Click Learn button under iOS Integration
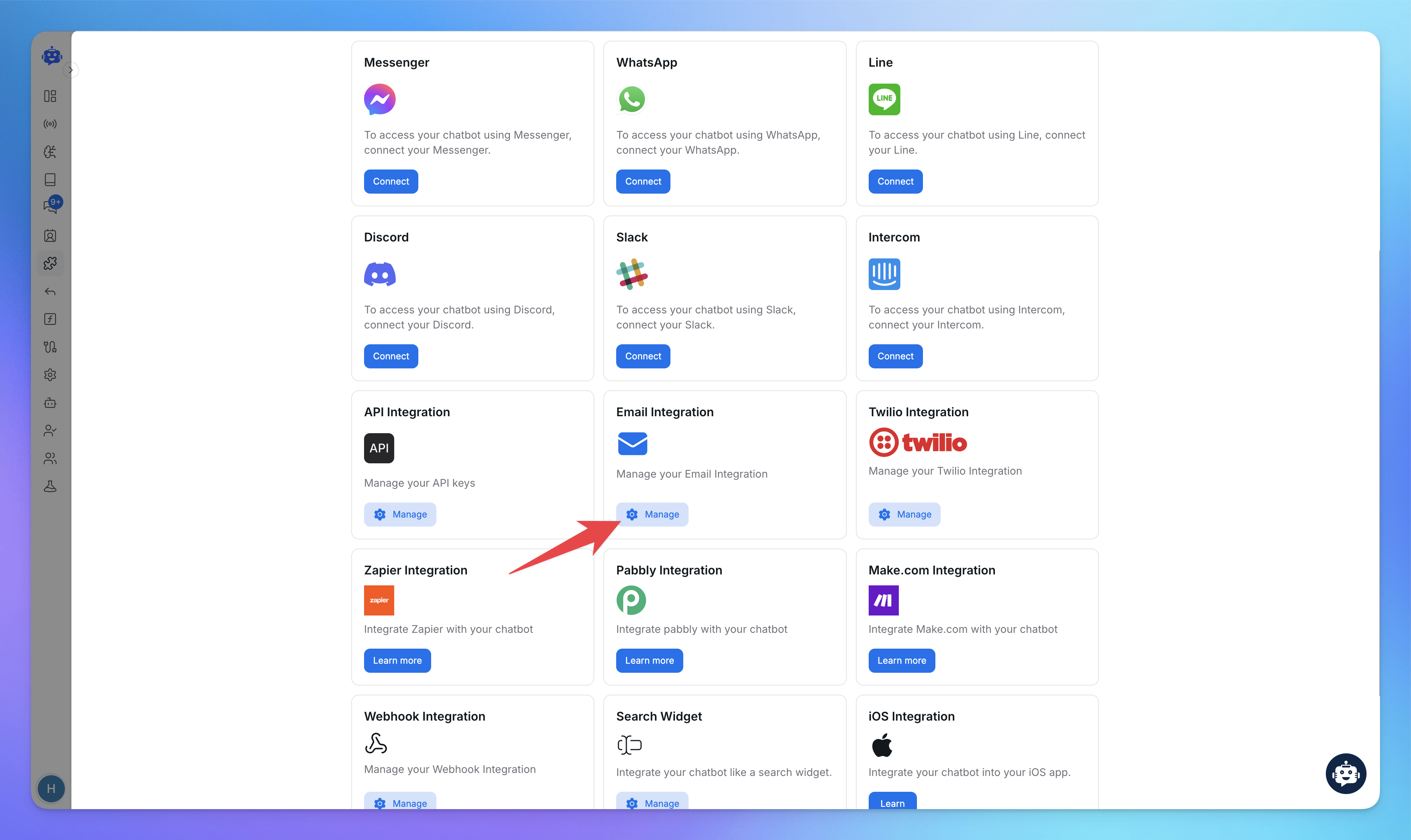 pyautogui.click(x=892, y=801)
